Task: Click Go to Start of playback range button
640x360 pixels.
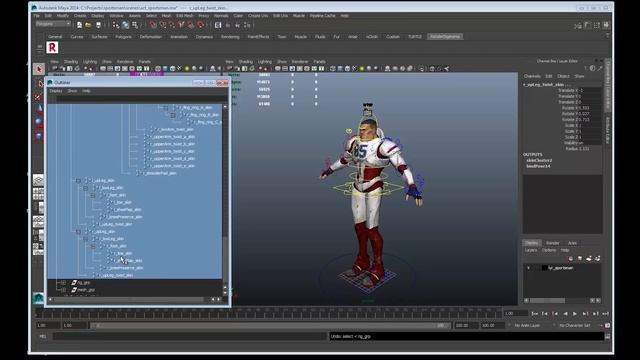Action: [x=535, y=313]
